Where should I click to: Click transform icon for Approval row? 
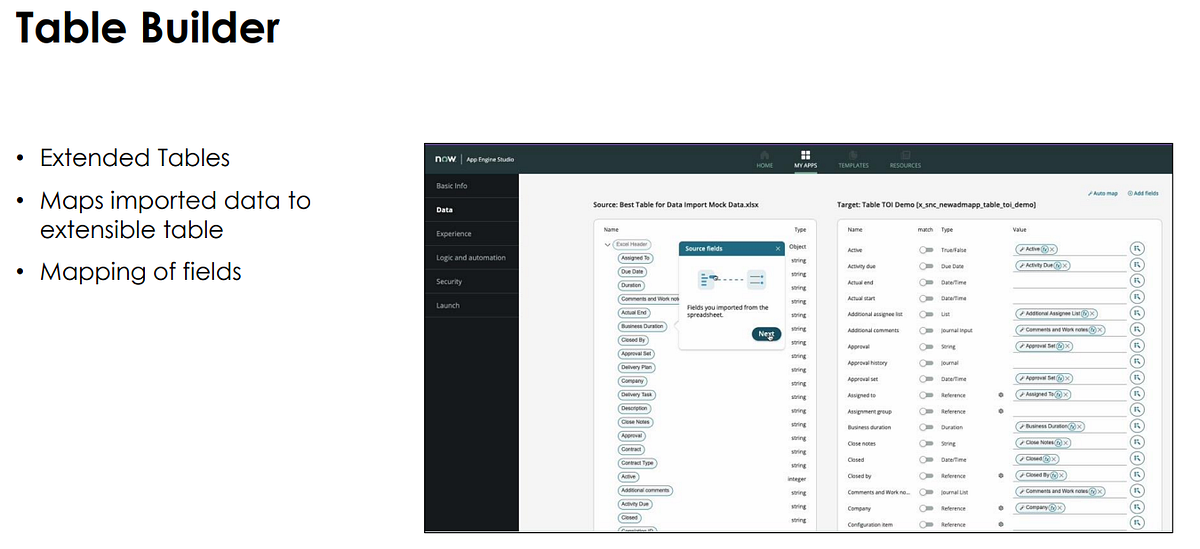(1137, 345)
